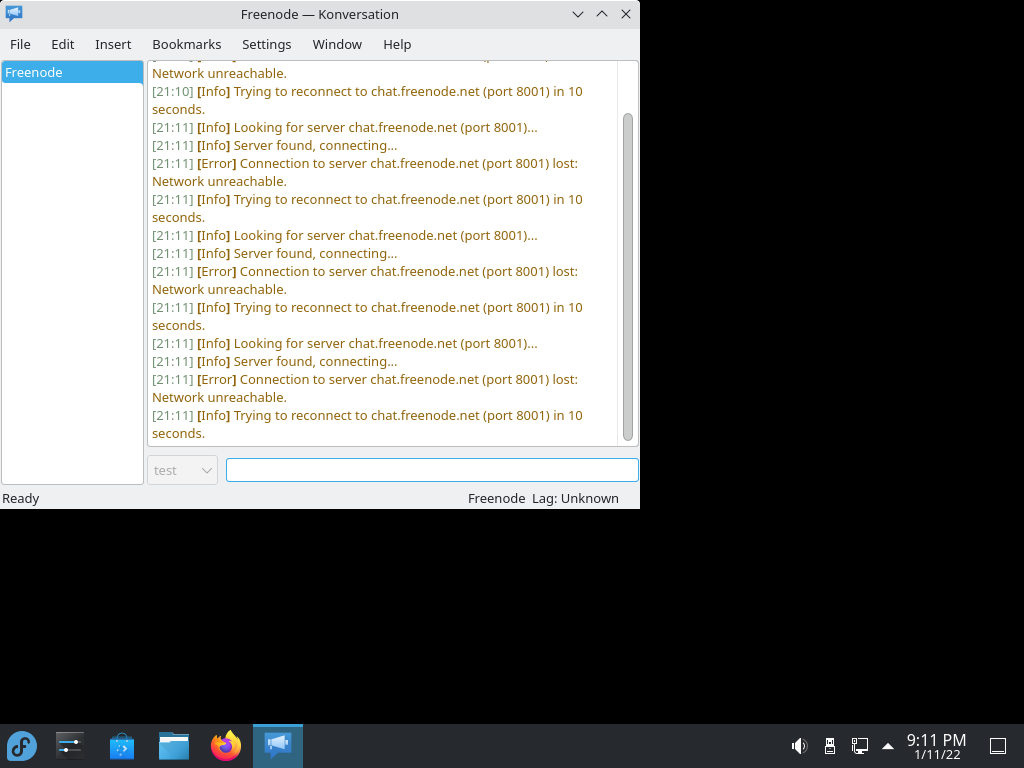Click the show desktop button
The image size is (1024, 768).
pos(998,746)
